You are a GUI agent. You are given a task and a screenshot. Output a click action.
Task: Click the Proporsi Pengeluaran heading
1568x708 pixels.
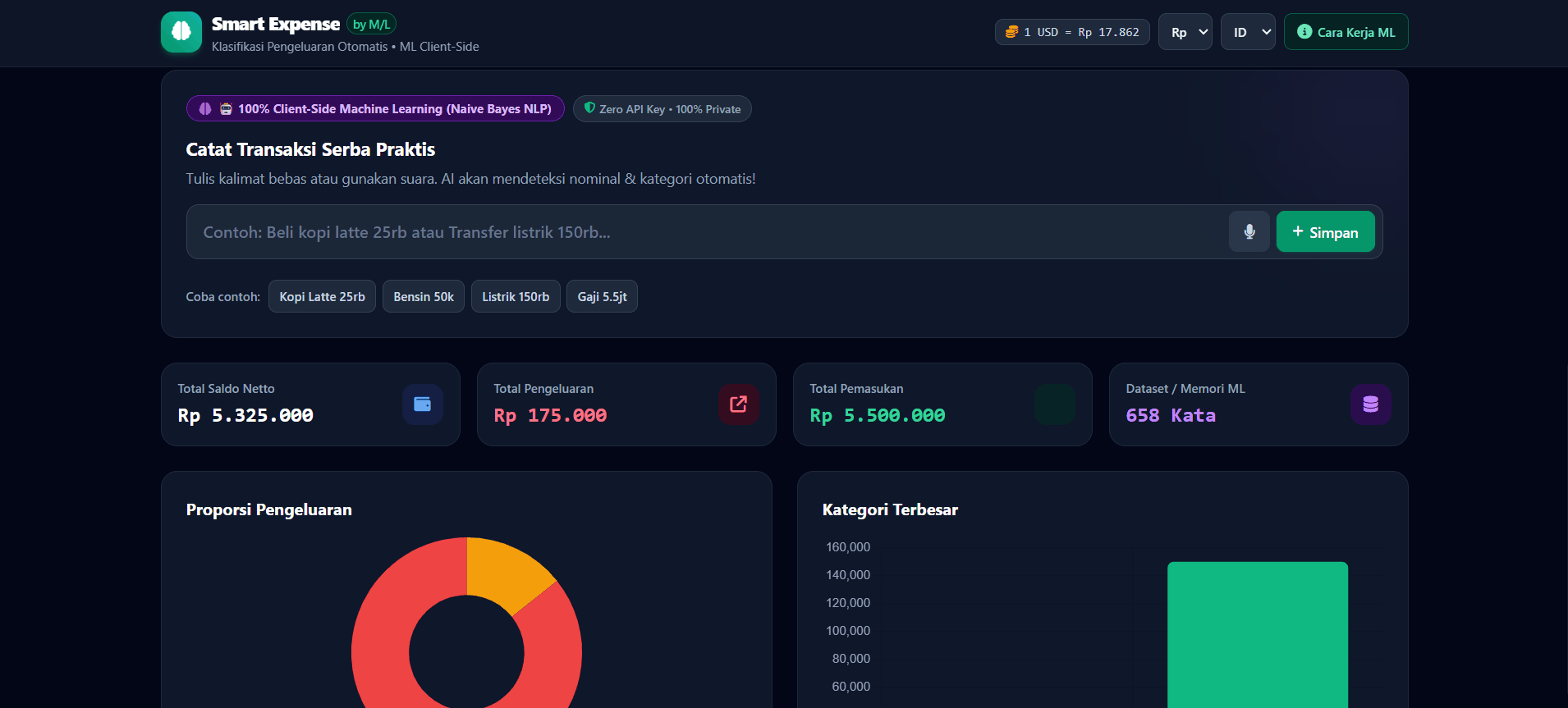269,509
